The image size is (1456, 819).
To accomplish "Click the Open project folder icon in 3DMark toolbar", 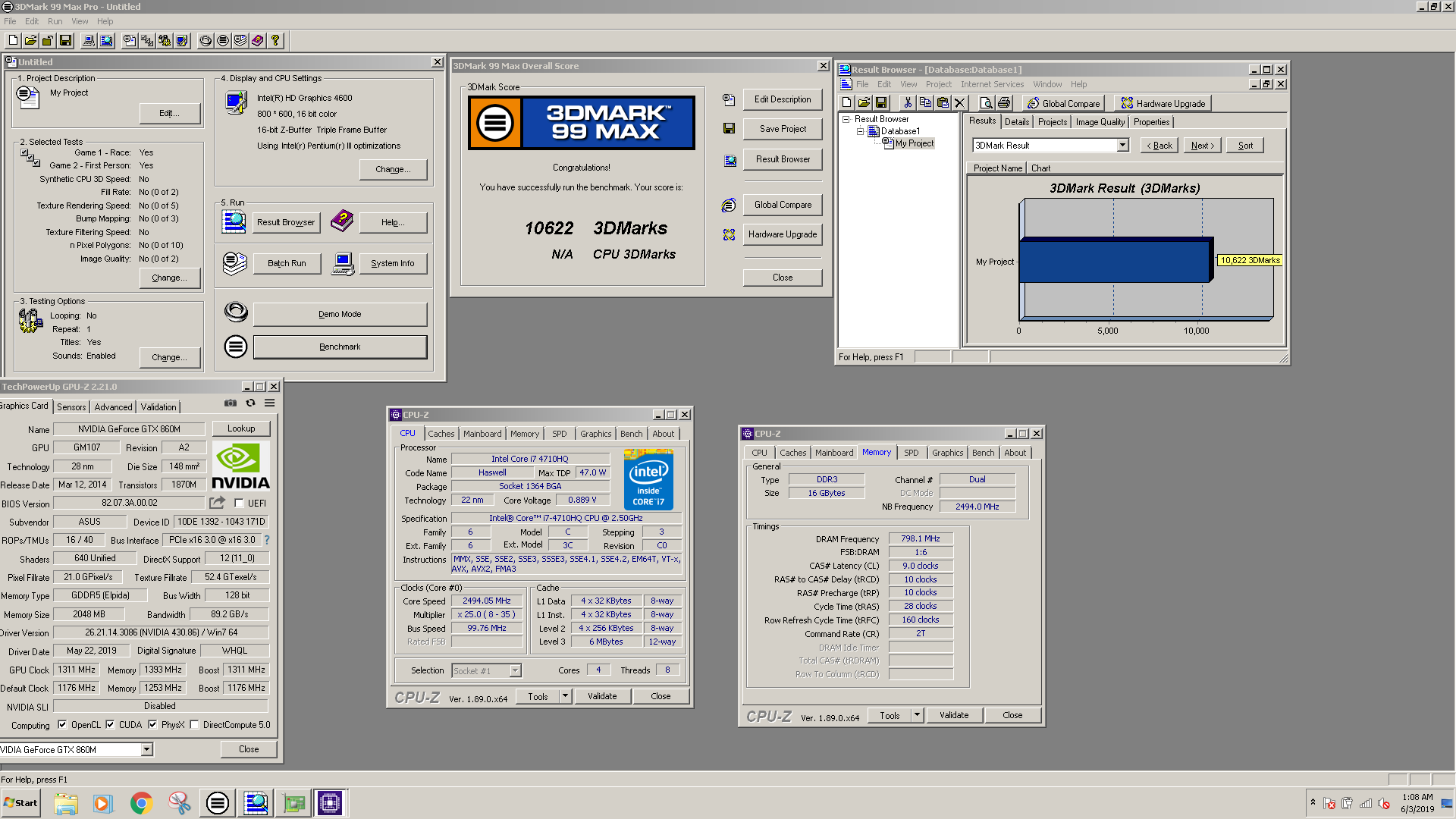I will tap(31, 40).
